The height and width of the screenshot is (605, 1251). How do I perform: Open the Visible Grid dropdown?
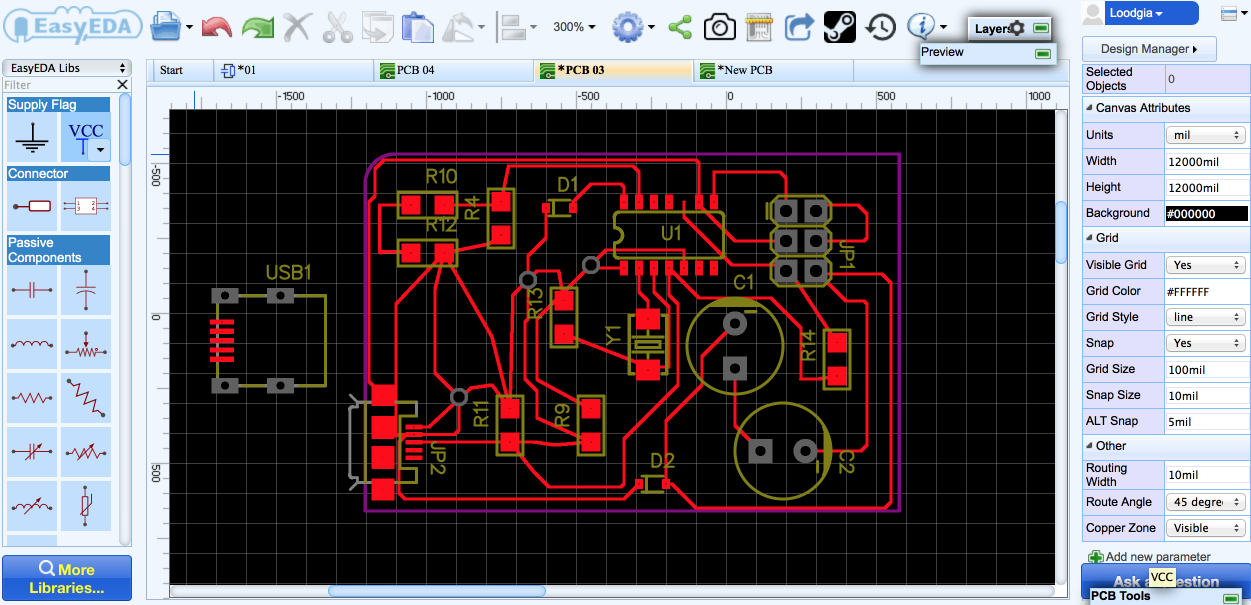coord(1206,265)
